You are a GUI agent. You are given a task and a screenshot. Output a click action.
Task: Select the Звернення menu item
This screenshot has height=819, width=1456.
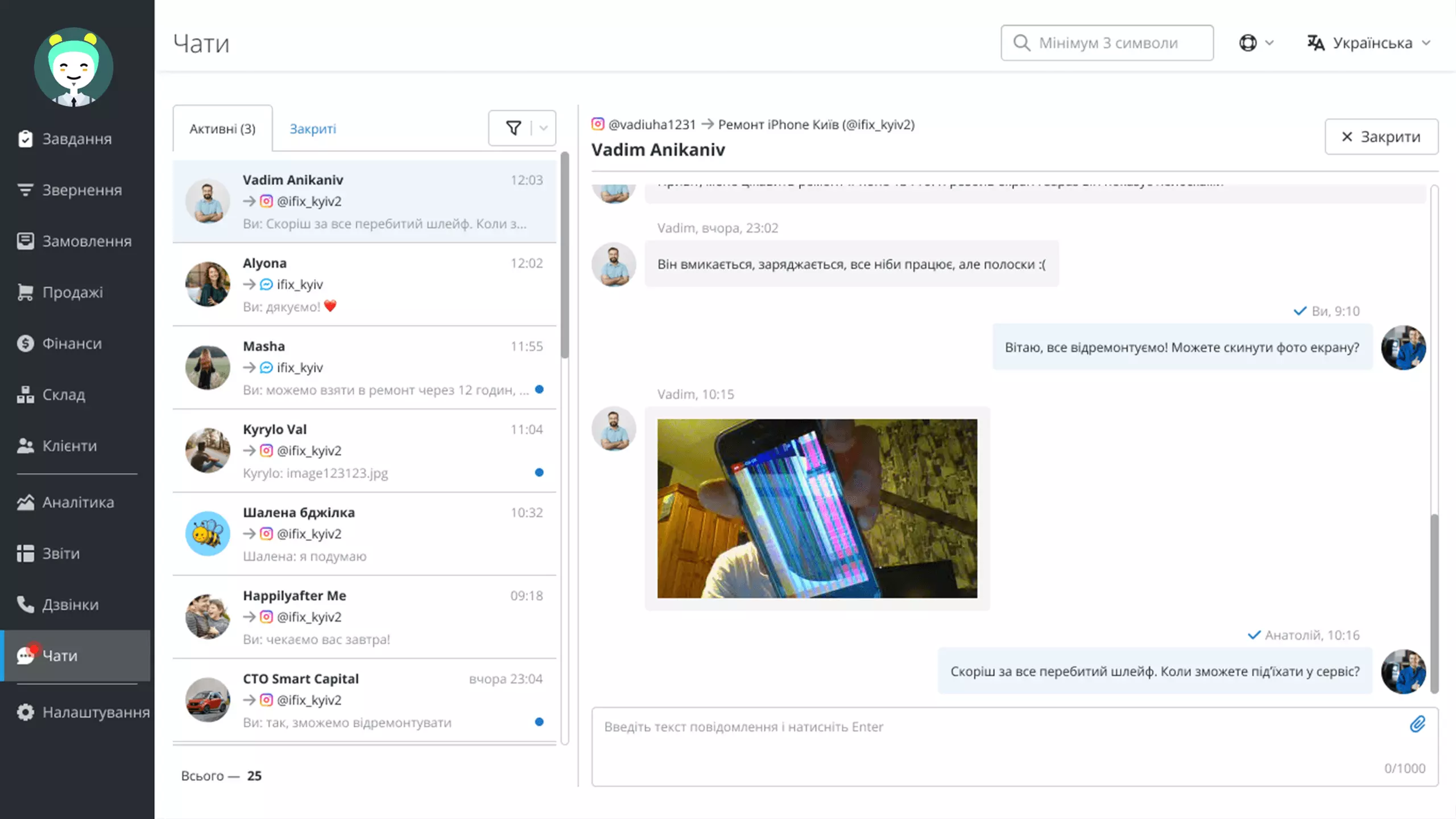tap(77, 190)
